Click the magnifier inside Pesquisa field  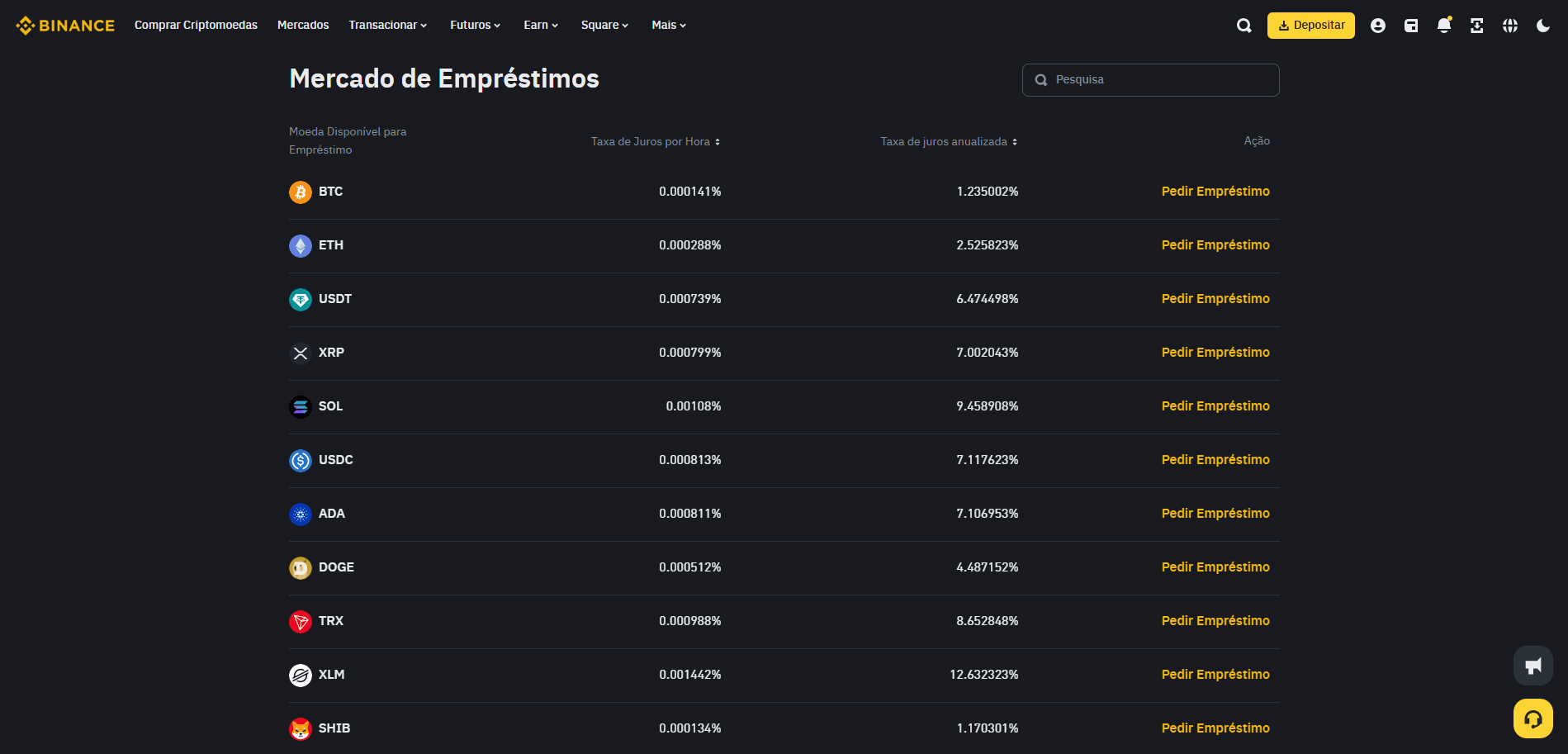pyautogui.click(x=1041, y=80)
